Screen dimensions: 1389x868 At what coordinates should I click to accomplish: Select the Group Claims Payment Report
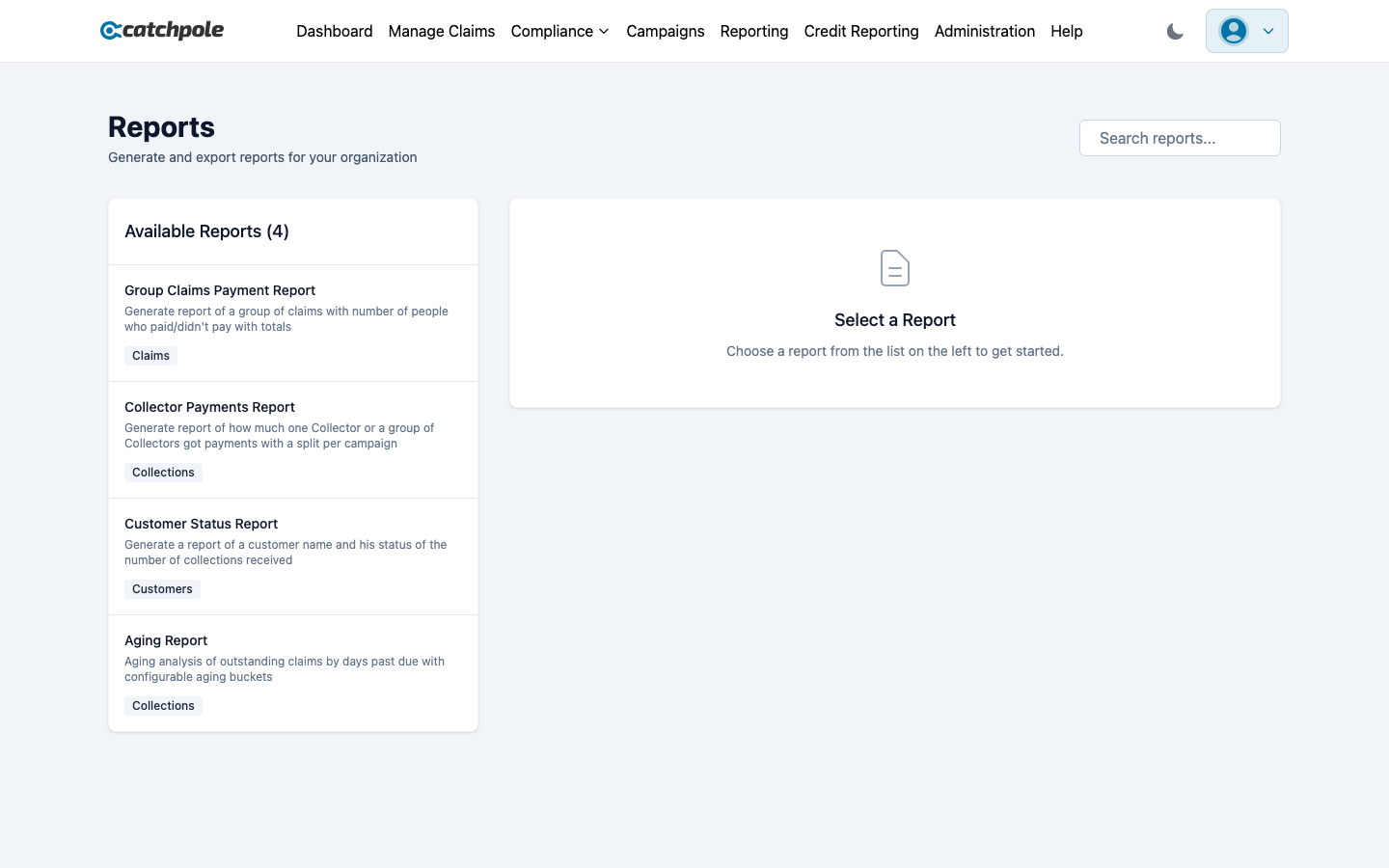tap(292, 322)
